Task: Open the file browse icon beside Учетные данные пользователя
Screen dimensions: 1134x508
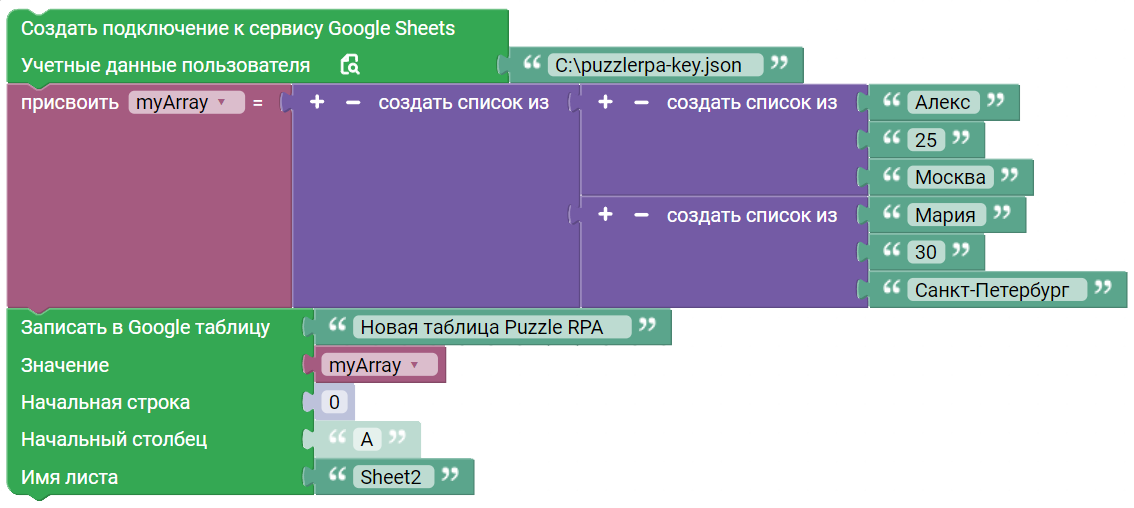Action: pos(350,65)
